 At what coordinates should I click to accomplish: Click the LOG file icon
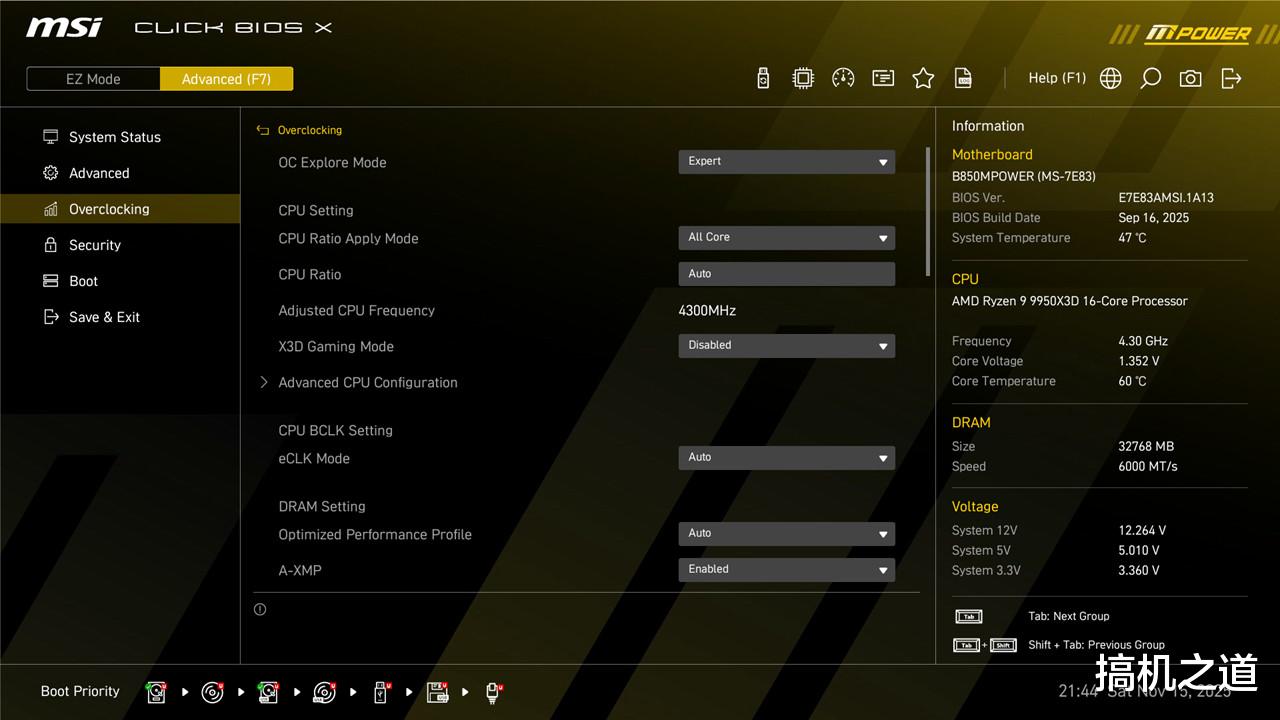pos(963,78)
